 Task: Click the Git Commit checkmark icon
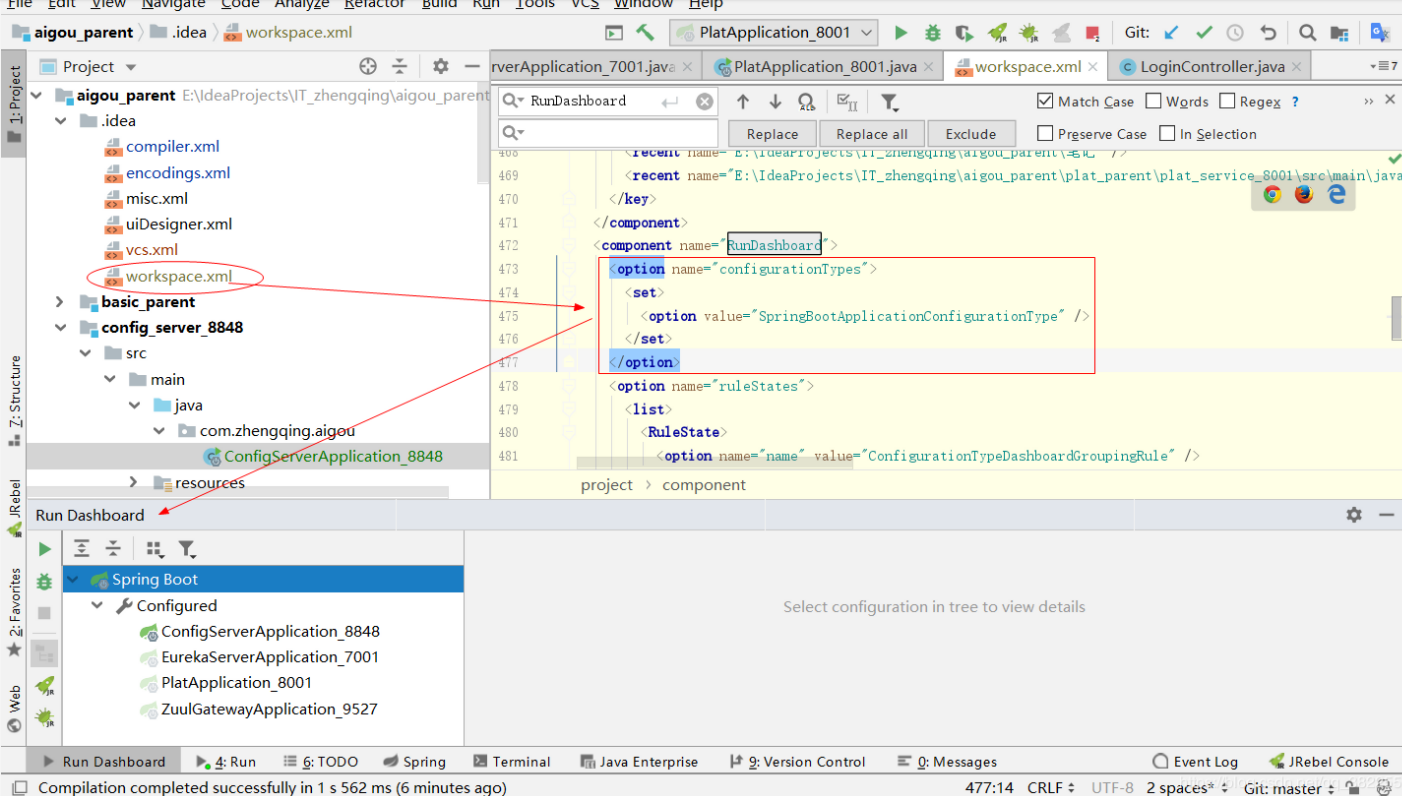click(1204, 32)
